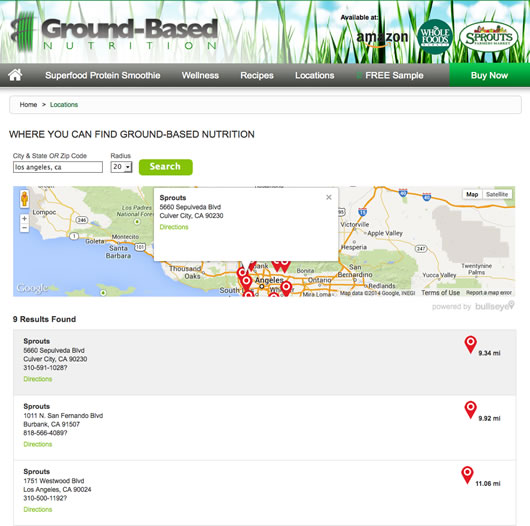Click the Google logo on the map
This screenshot has height=526, width=530.
click(32, 288)
